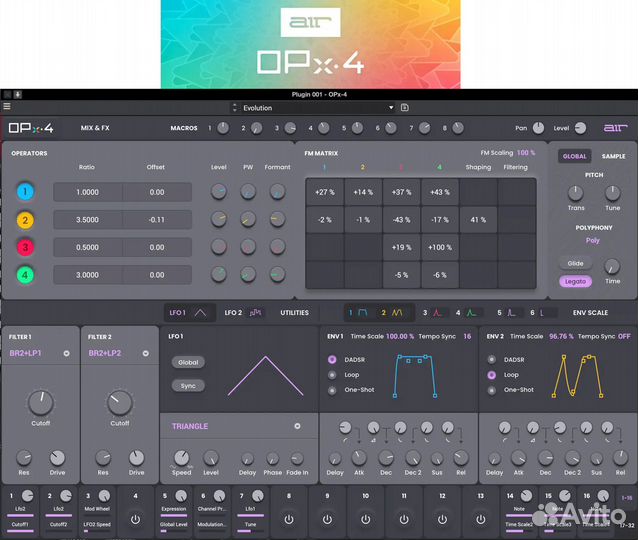This screenshot has height=540, width=638.
Task: Click FM matrix shaping cell 41 %
Action: 478,220
